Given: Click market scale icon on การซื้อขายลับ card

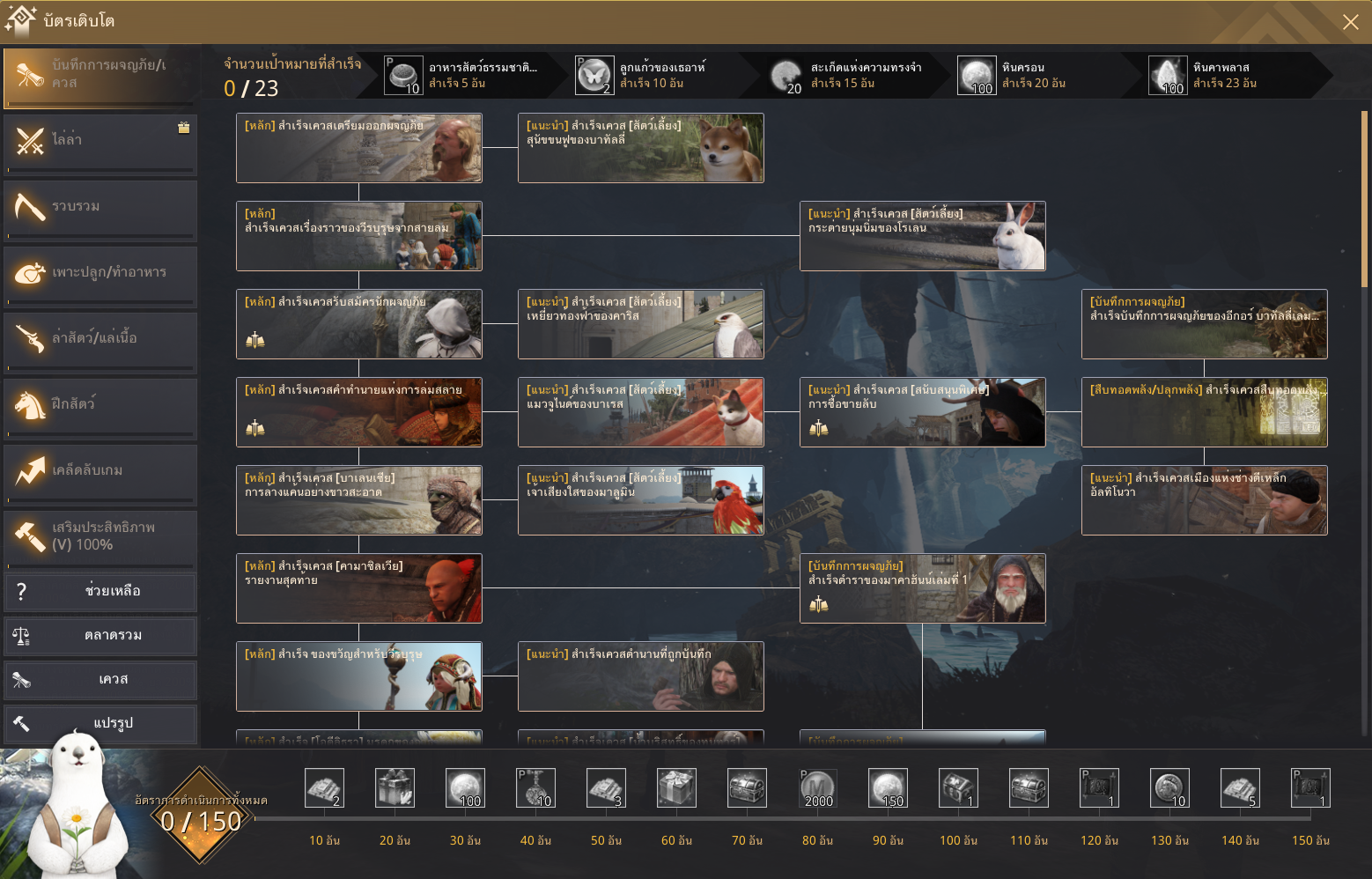Looking at the screenshot, I should tap(819, 429).
